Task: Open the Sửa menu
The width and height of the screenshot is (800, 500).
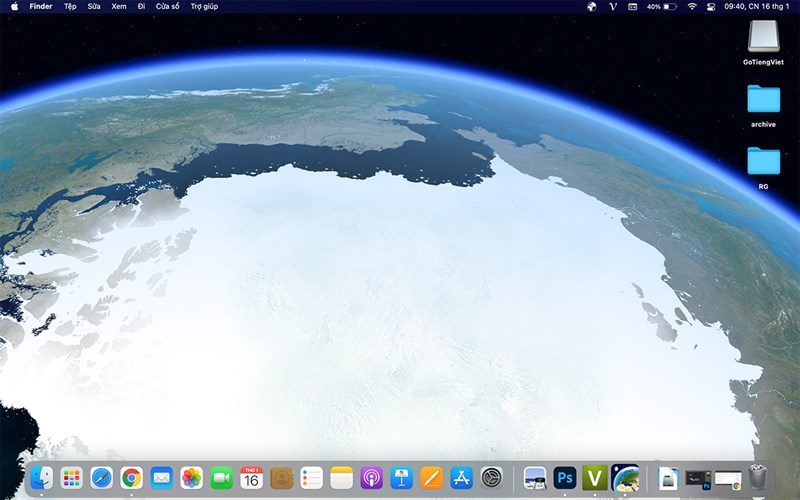Action: [x=94, y=7]
